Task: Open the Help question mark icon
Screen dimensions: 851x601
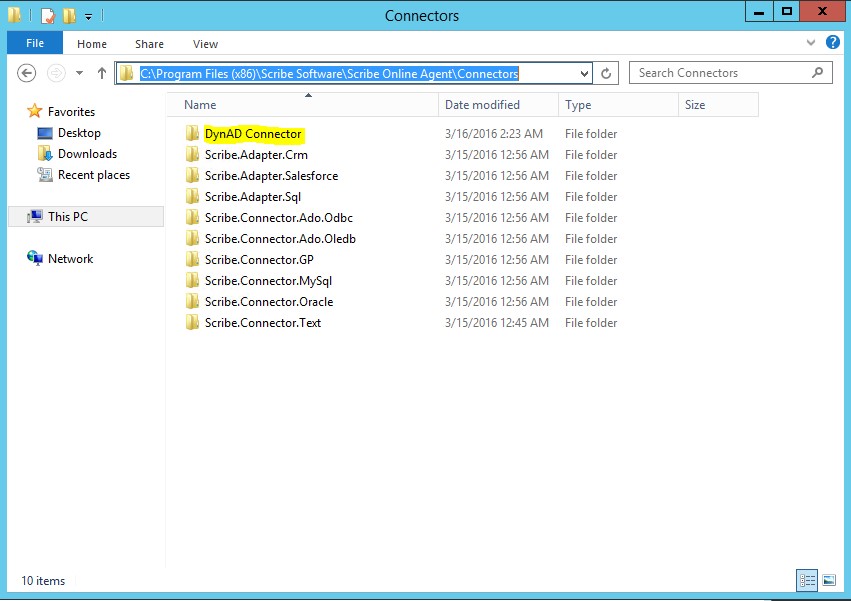Action: click(x=833, y=42)
